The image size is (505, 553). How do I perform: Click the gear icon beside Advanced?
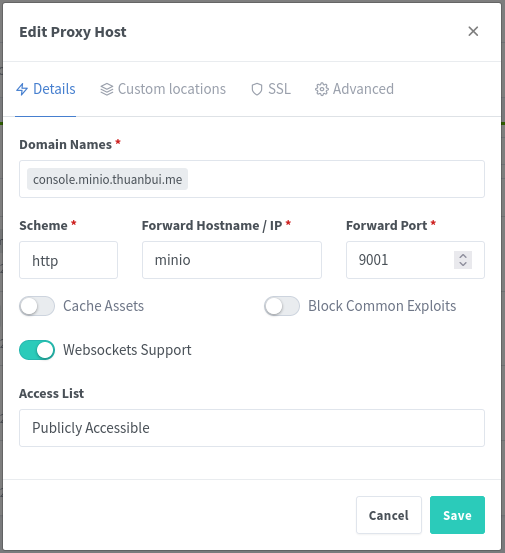(x=322, y=89)
